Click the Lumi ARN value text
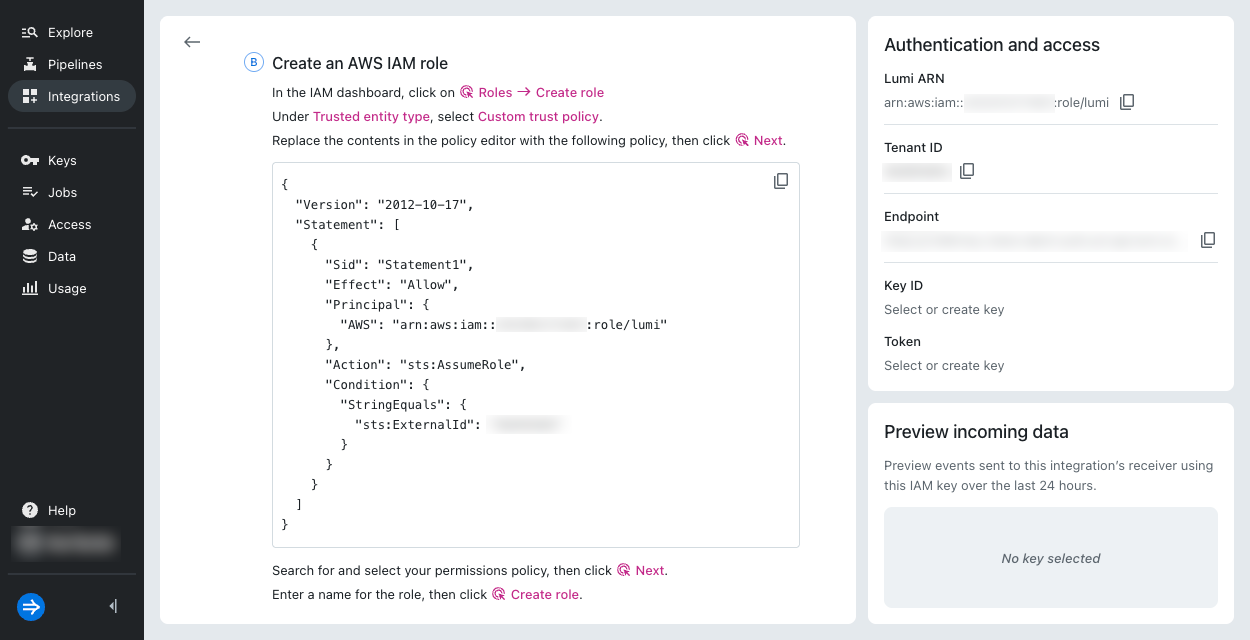Image resolution: width=1250 pixels, height=640 pixels. pyautogui.click(x=996, y=102)
